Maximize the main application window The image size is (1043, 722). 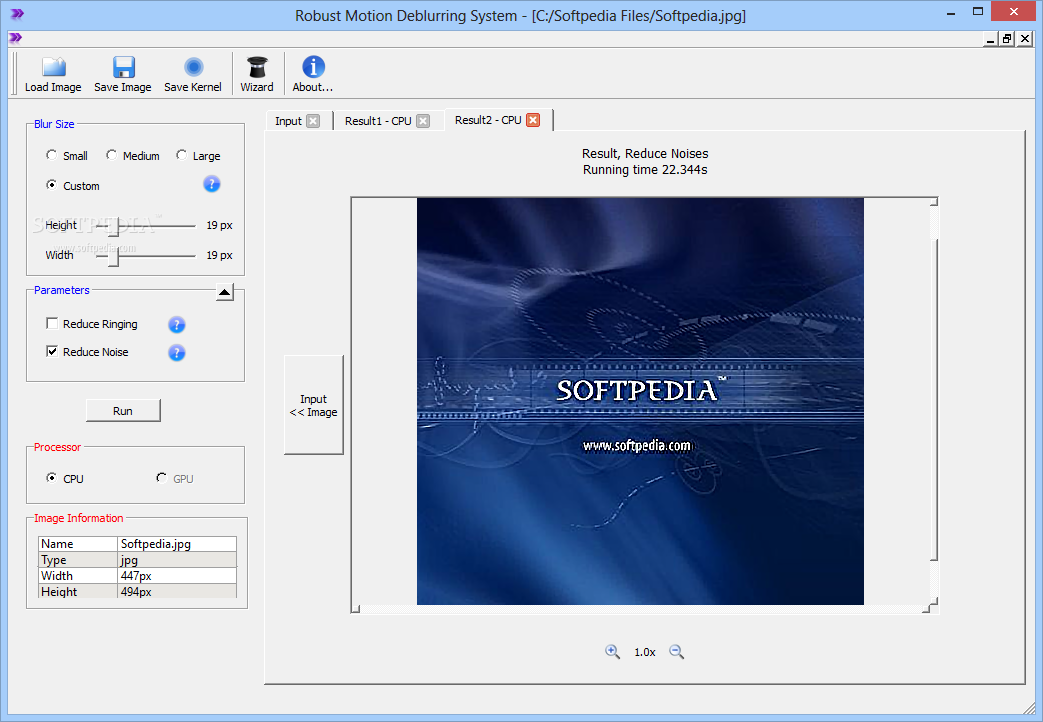[x=978, y=11]
